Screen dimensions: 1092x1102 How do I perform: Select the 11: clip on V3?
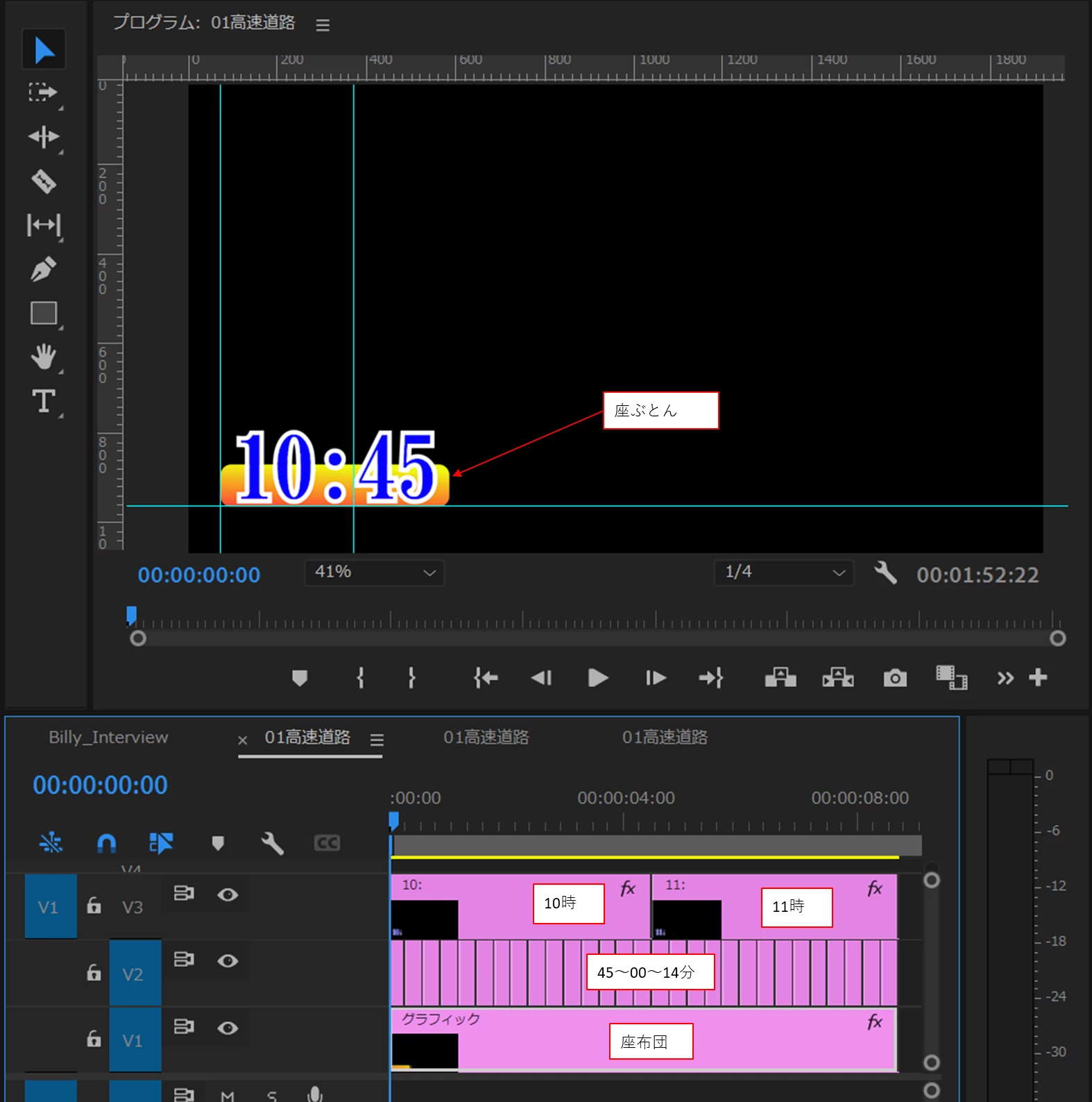point(774,906)
